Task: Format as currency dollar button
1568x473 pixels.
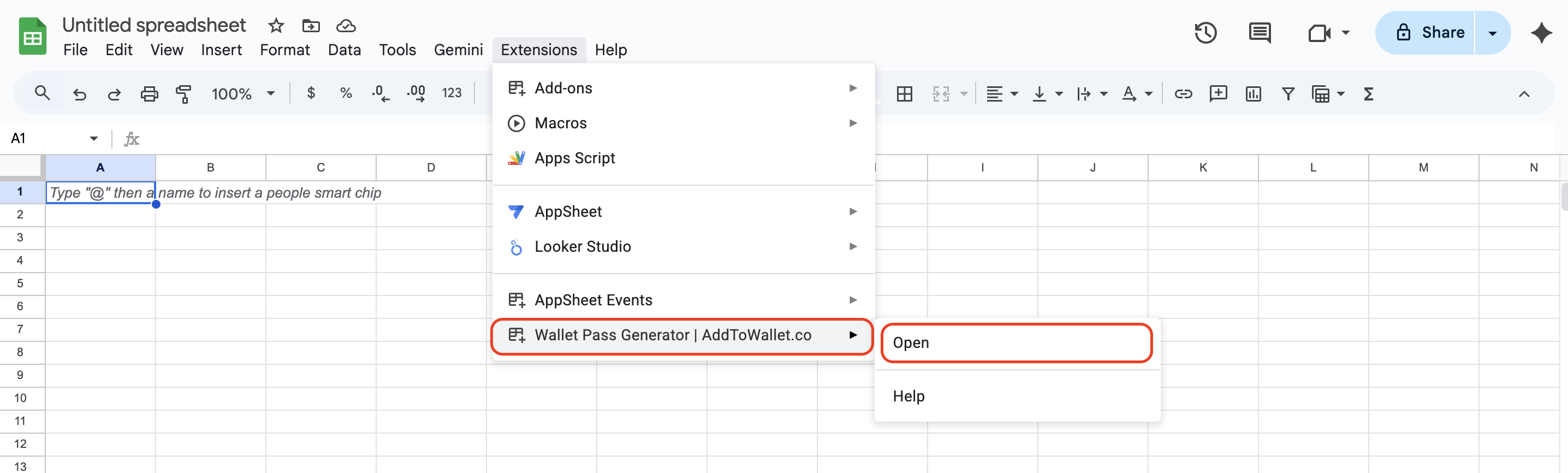Action: [x=311, y=93]
